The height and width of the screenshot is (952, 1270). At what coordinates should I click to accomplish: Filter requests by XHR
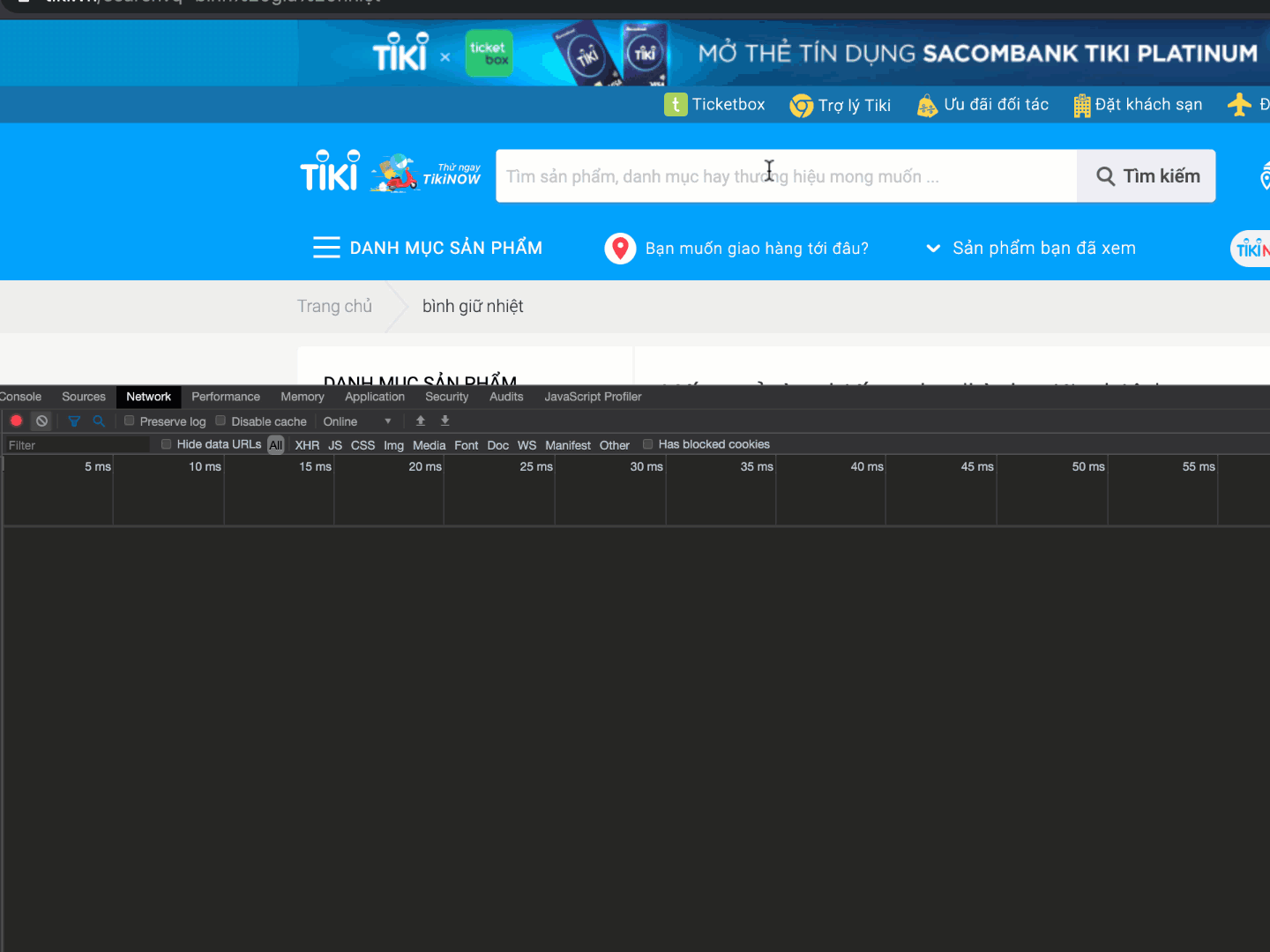pos(307,445)
